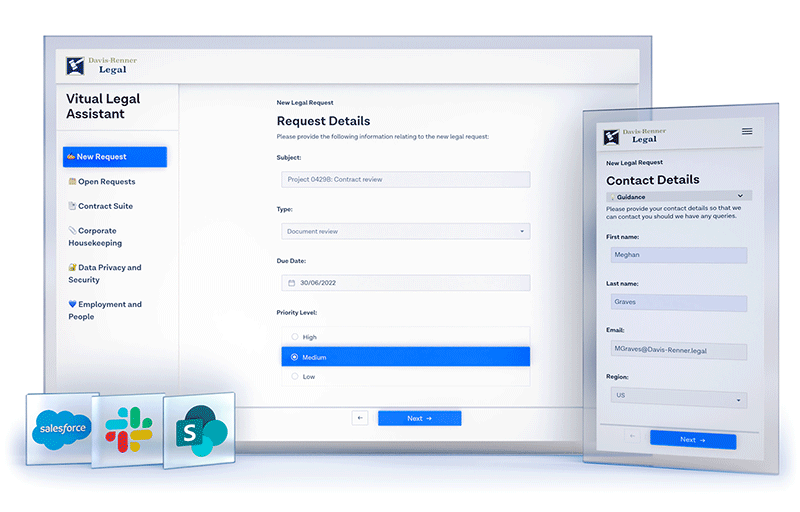800x512 pixels.
Task: Expand the Region dropdown set to US
Action: [x=678, y=397]
